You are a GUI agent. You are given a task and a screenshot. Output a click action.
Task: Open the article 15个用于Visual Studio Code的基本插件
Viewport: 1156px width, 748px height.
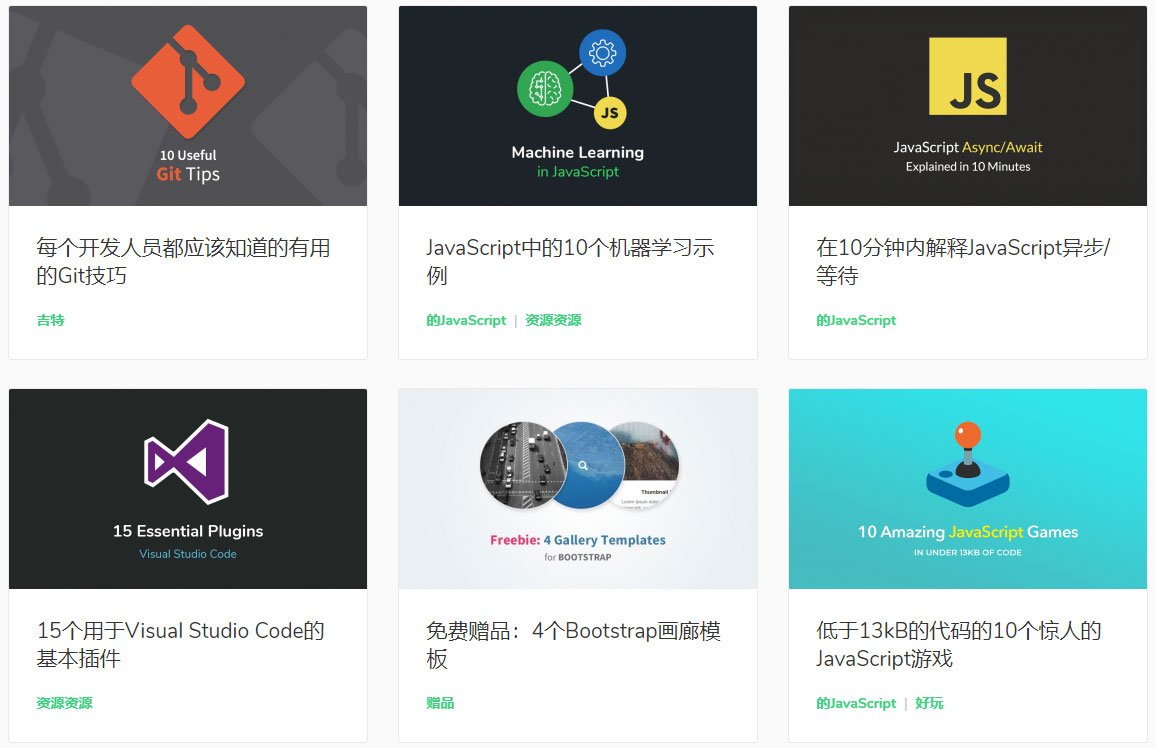click(x=181, y=644)
